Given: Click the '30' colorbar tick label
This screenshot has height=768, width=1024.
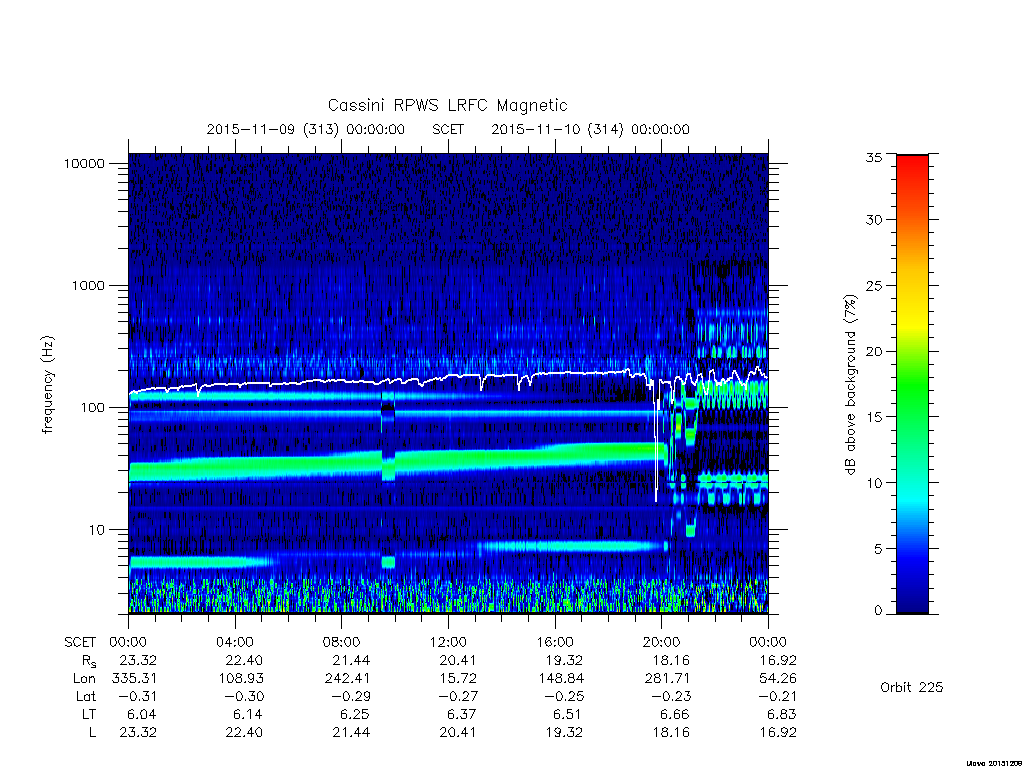Looking at the screenshot, I should 873,220.
